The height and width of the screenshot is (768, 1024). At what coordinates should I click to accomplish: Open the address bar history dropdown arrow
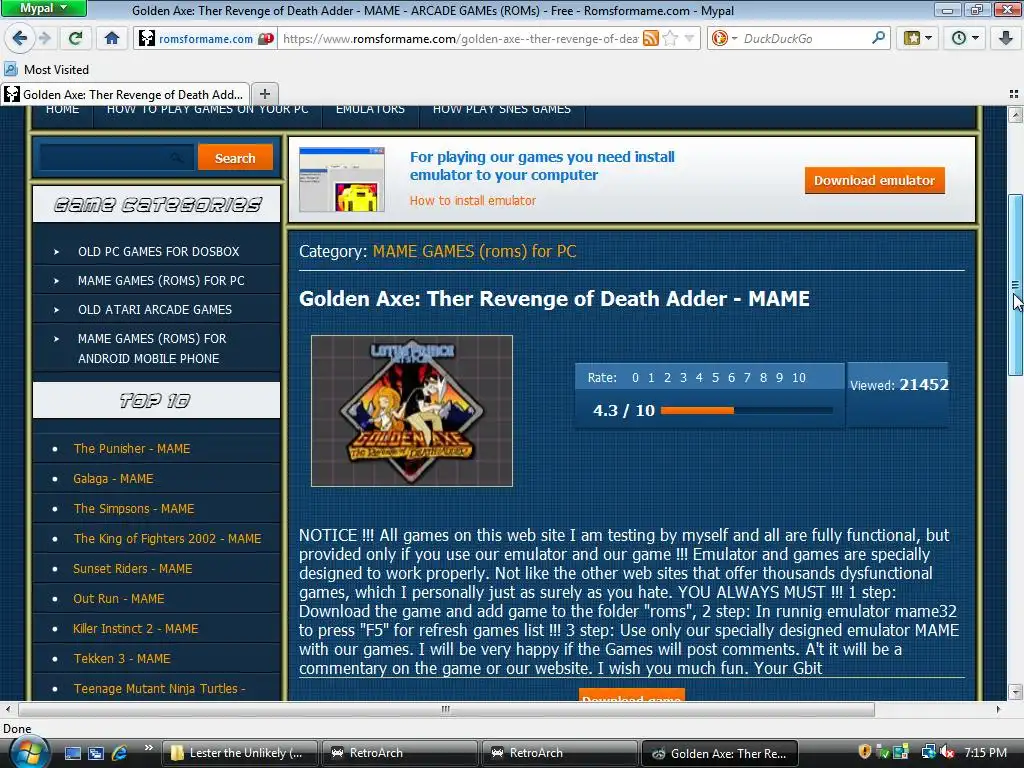689,39
